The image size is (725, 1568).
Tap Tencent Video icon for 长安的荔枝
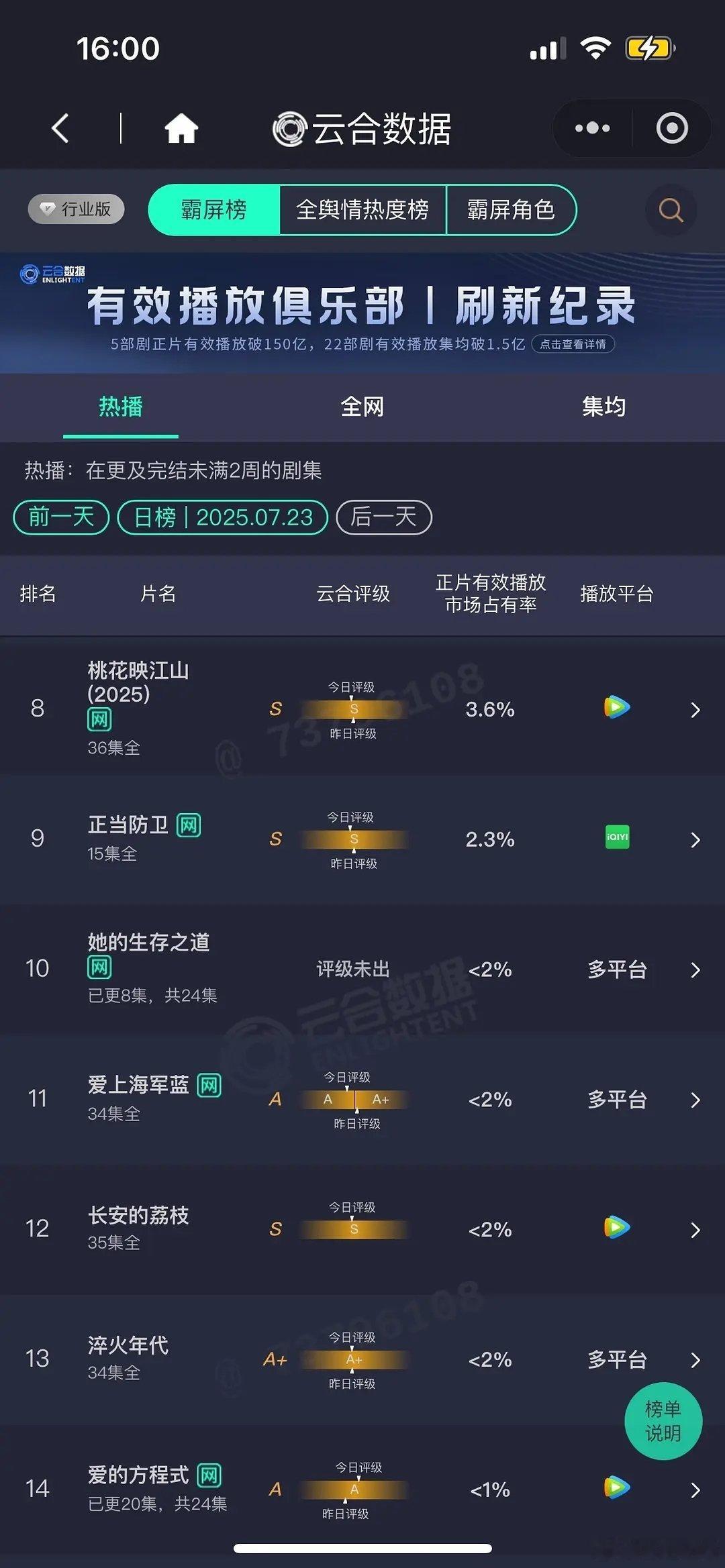[x=617, y=1227]
